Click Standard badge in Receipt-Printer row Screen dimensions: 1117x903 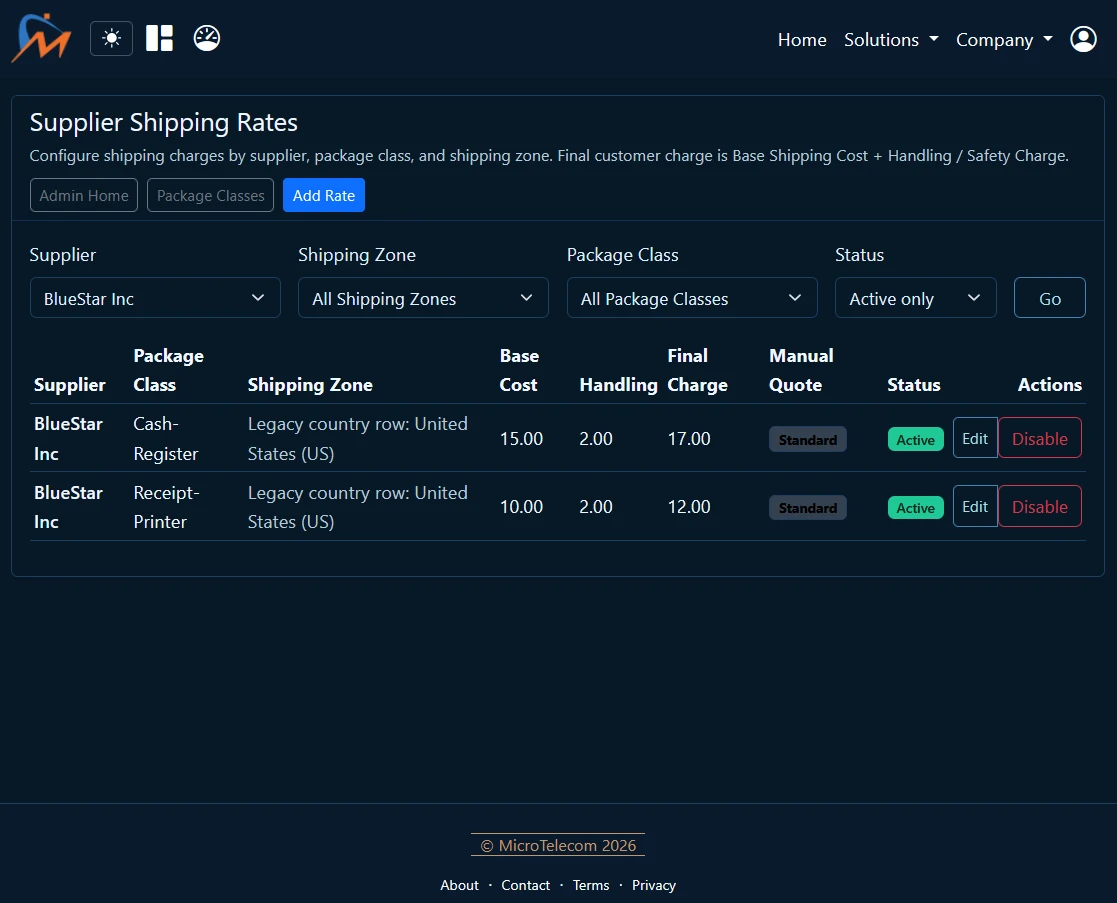[x=808, y=508]
